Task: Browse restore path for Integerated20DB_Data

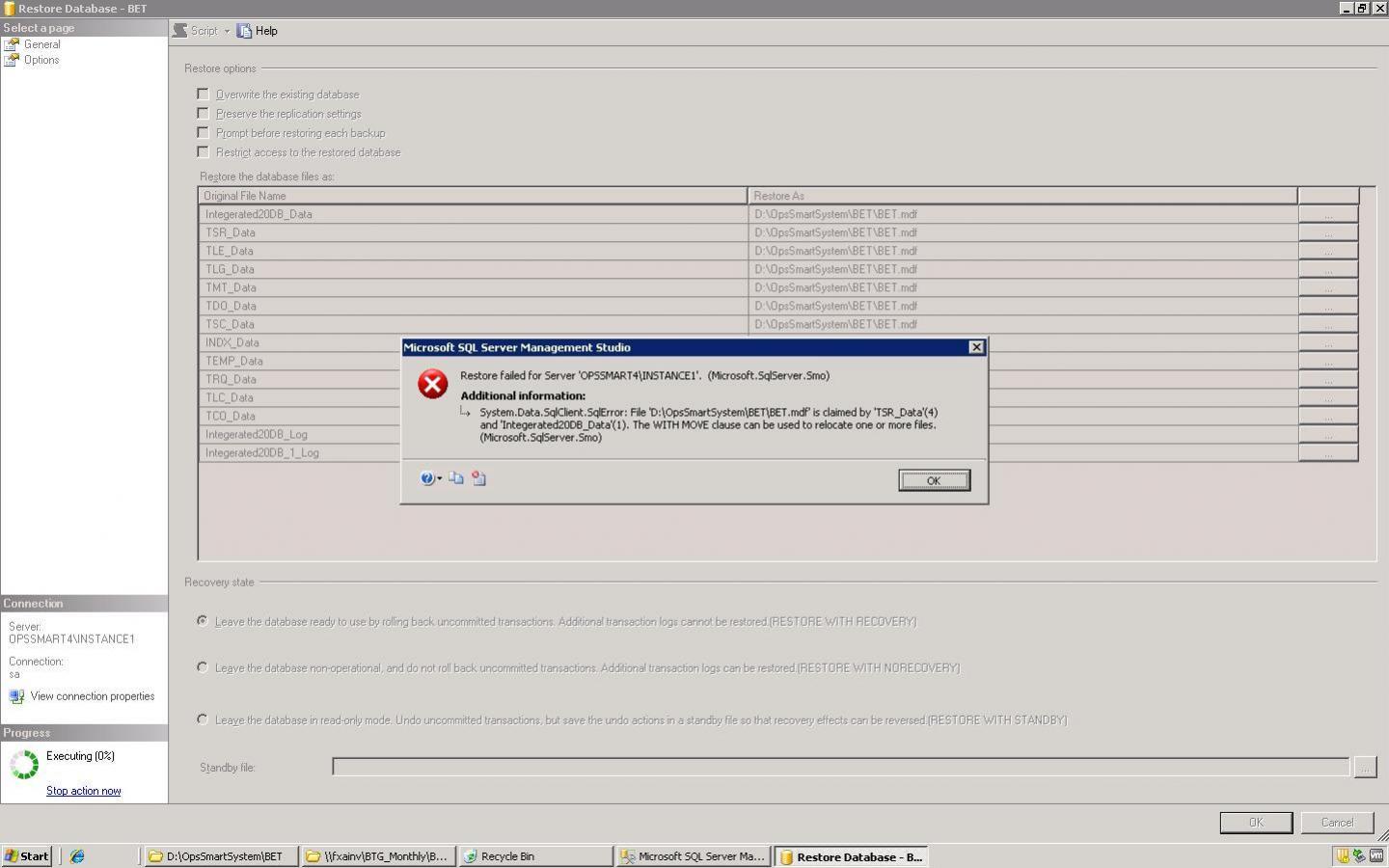Action: coord(1328,214)
